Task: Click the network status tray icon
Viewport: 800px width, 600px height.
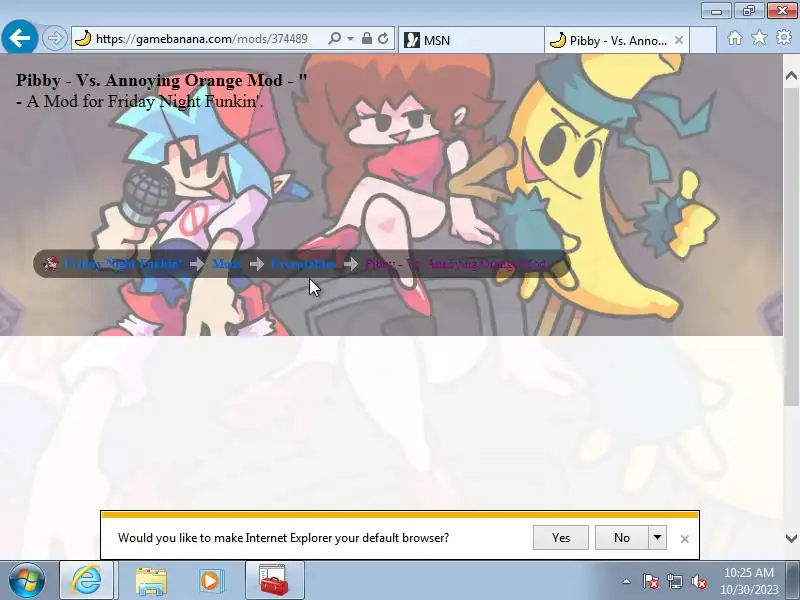Action: tap(674, 581)
